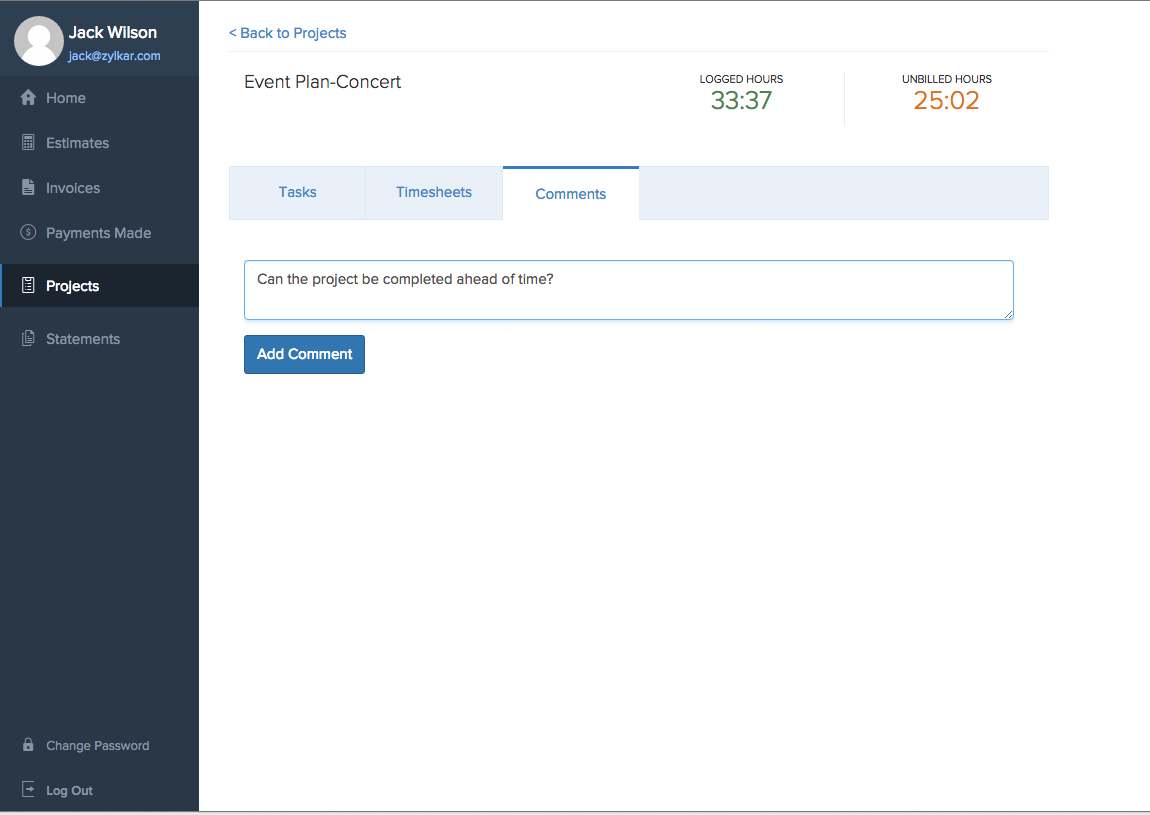Screen dimensions: 1150x815
Task: Click the jack@zylkar.com email address
Action: coord(114,57)
